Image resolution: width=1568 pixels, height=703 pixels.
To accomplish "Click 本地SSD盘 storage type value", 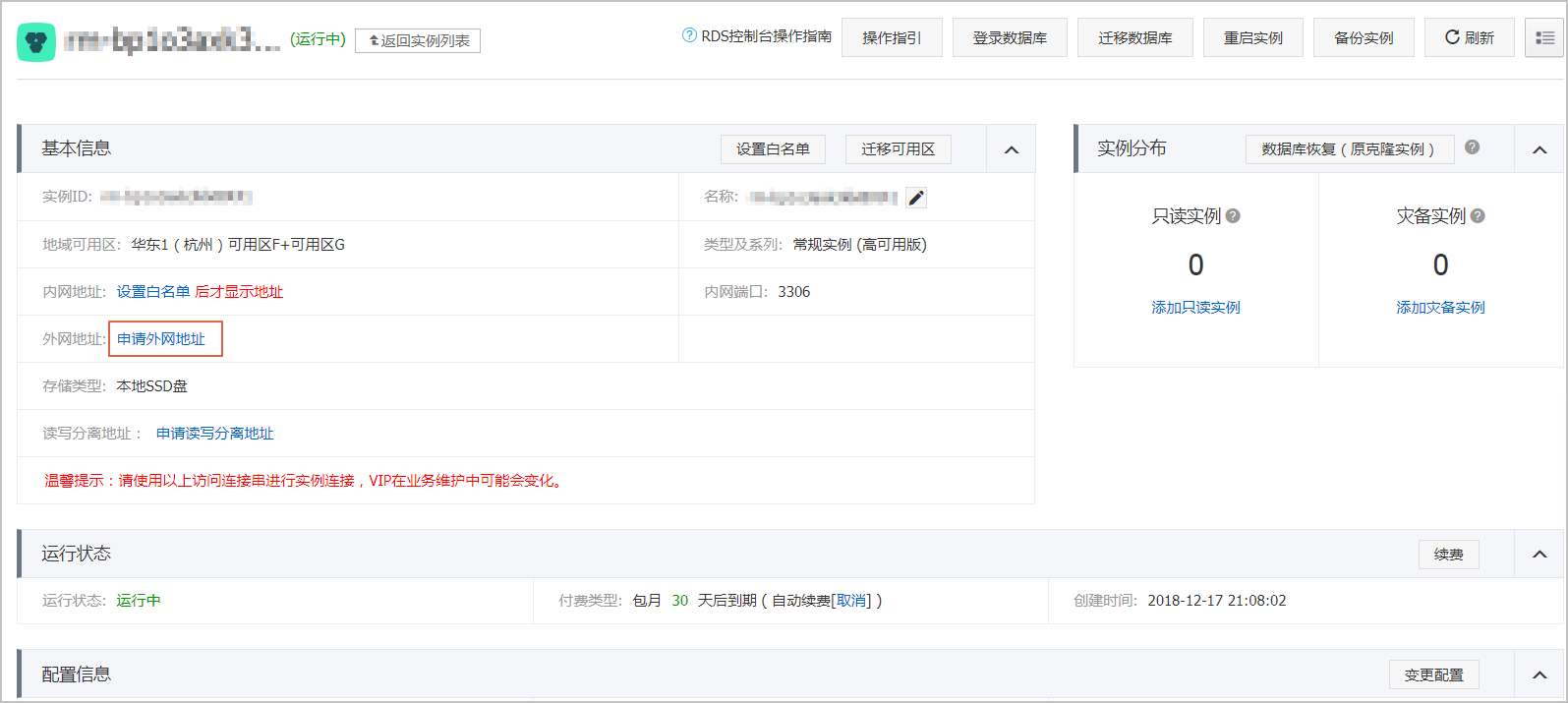I will click(x=152, y=386).
